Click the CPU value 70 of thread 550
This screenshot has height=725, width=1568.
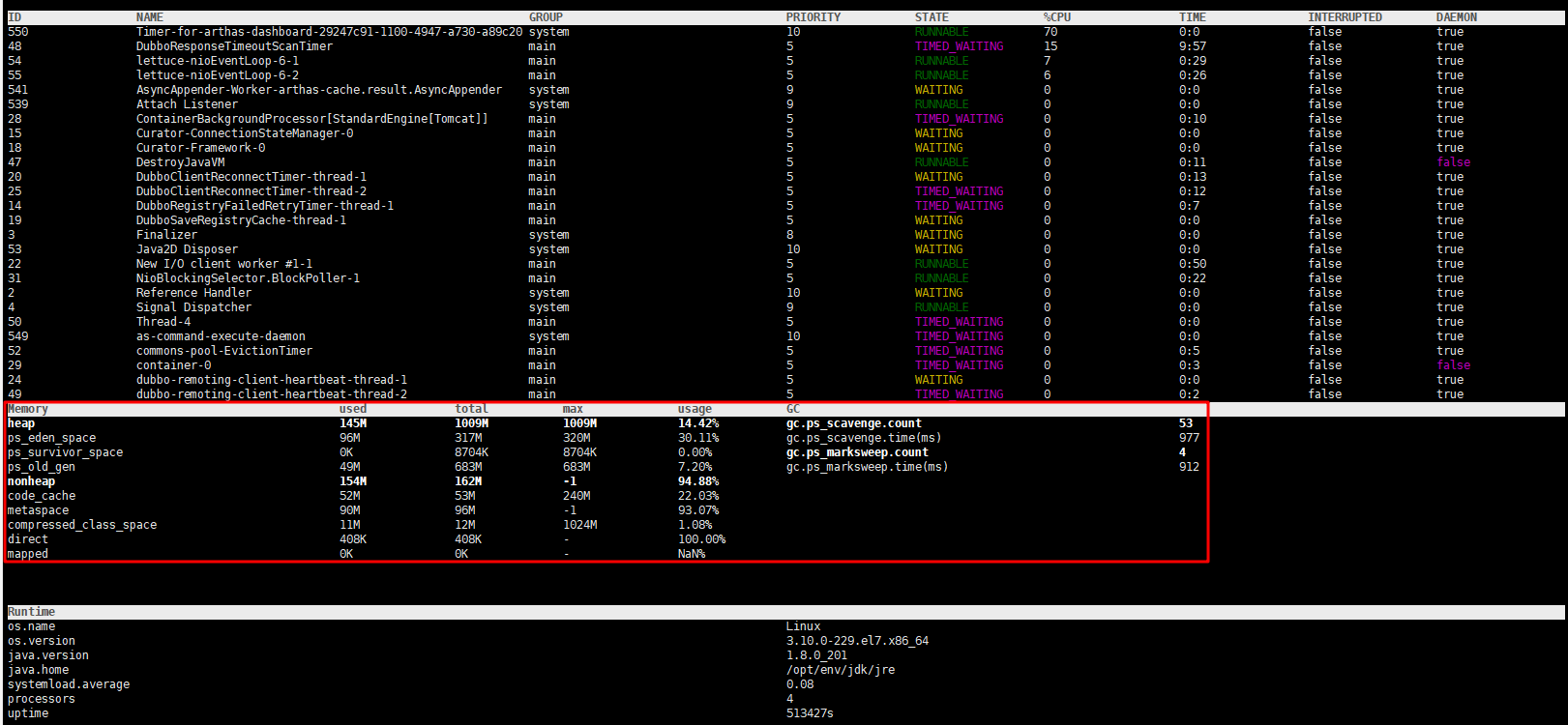pos(1050,32)
